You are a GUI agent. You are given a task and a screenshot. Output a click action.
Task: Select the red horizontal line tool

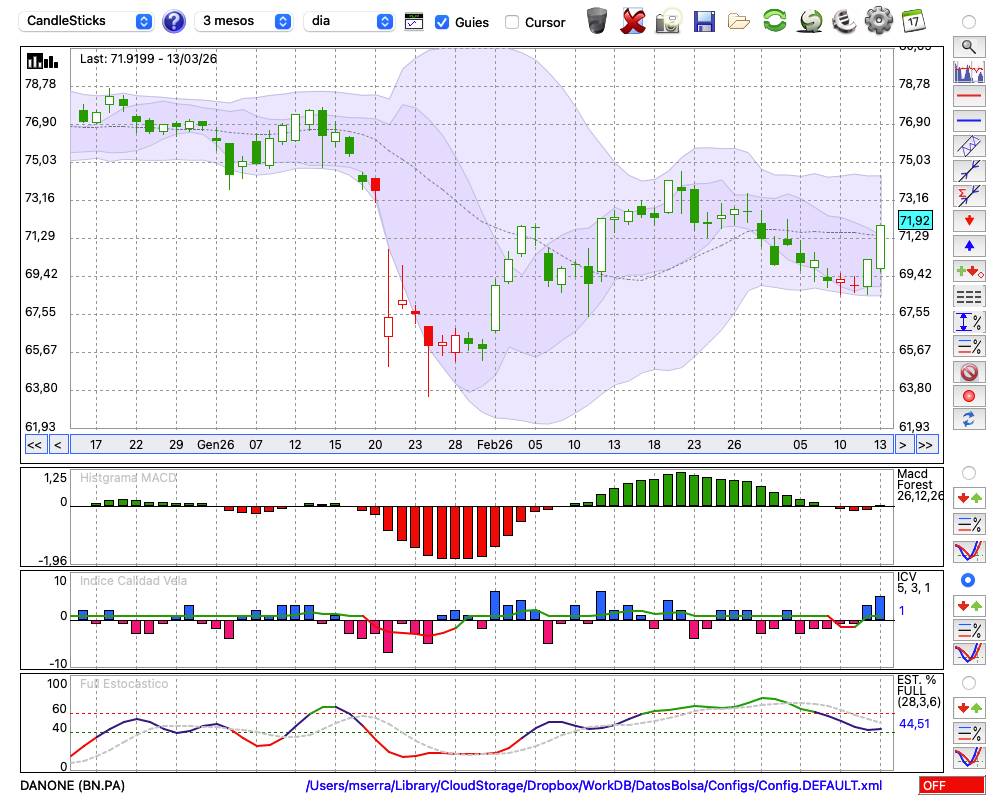click(x=968, y=97)
